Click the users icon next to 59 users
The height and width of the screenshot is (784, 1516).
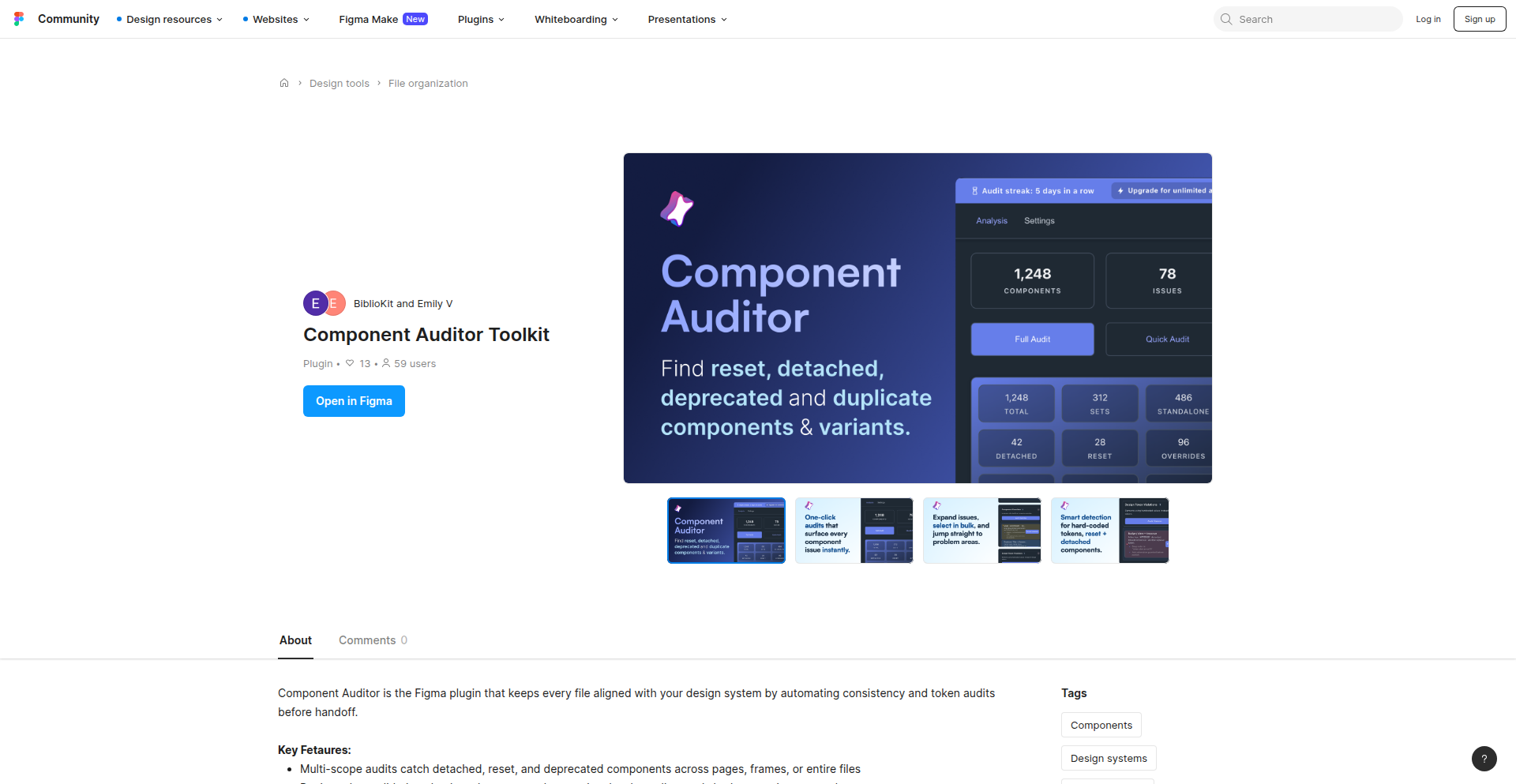click(x=385, y=363)
